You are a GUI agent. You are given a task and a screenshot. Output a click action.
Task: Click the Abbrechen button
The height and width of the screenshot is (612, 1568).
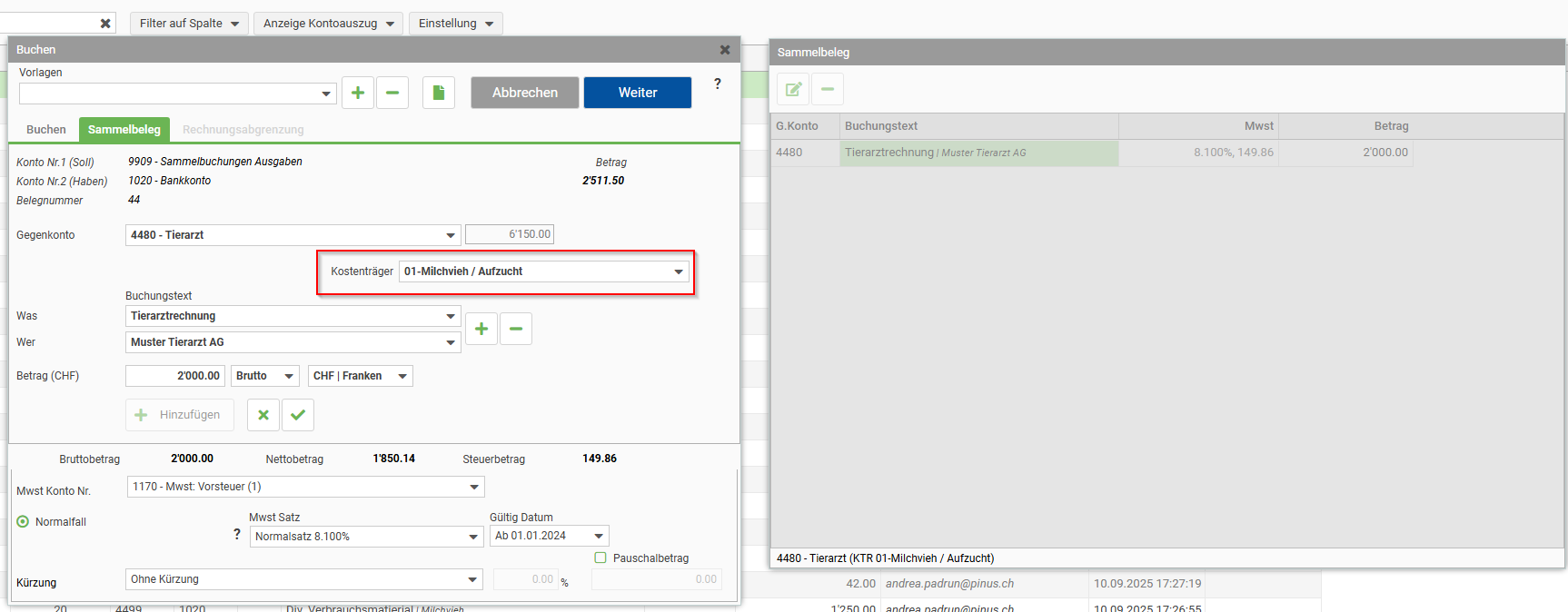point(524,93)
